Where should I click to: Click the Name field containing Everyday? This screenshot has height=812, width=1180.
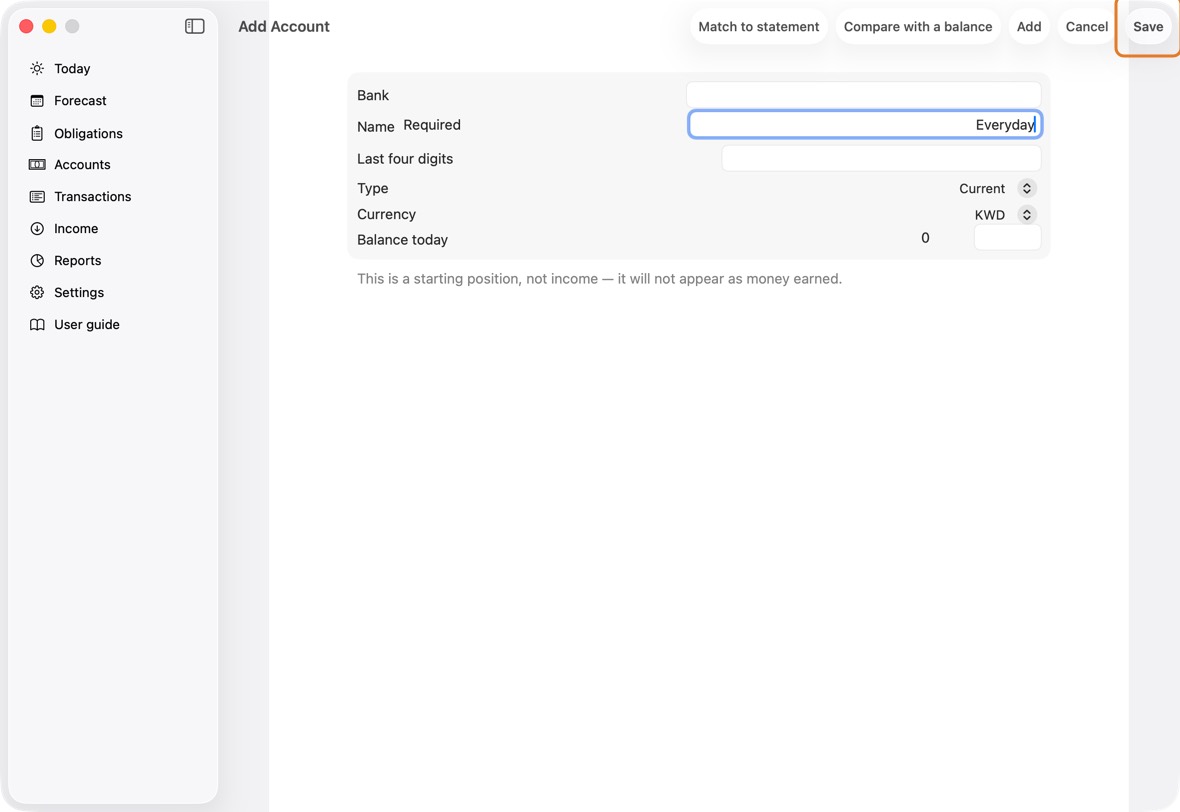[x=865, y=125]
